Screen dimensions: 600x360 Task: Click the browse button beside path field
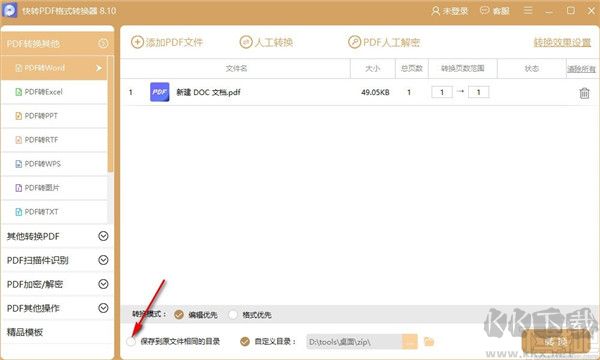click(410, 342)
